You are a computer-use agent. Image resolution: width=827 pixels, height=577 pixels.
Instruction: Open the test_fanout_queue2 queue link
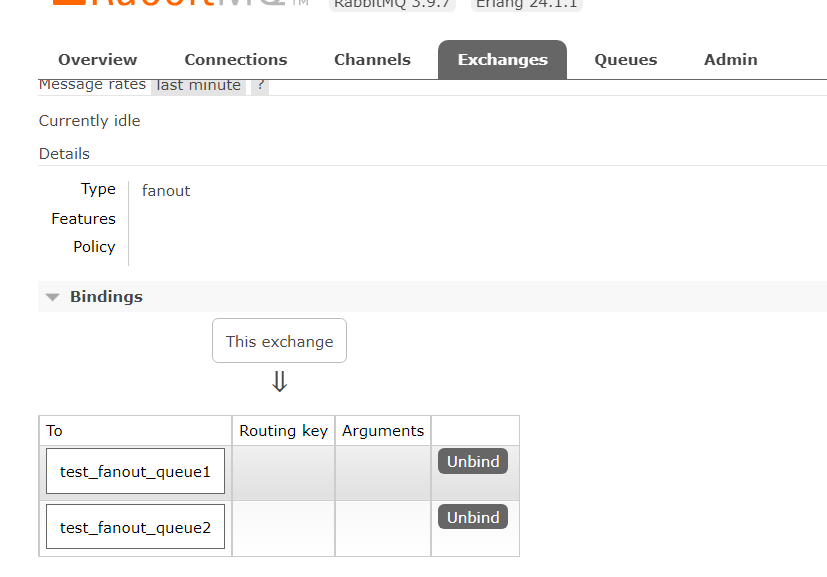click(135, 527)
